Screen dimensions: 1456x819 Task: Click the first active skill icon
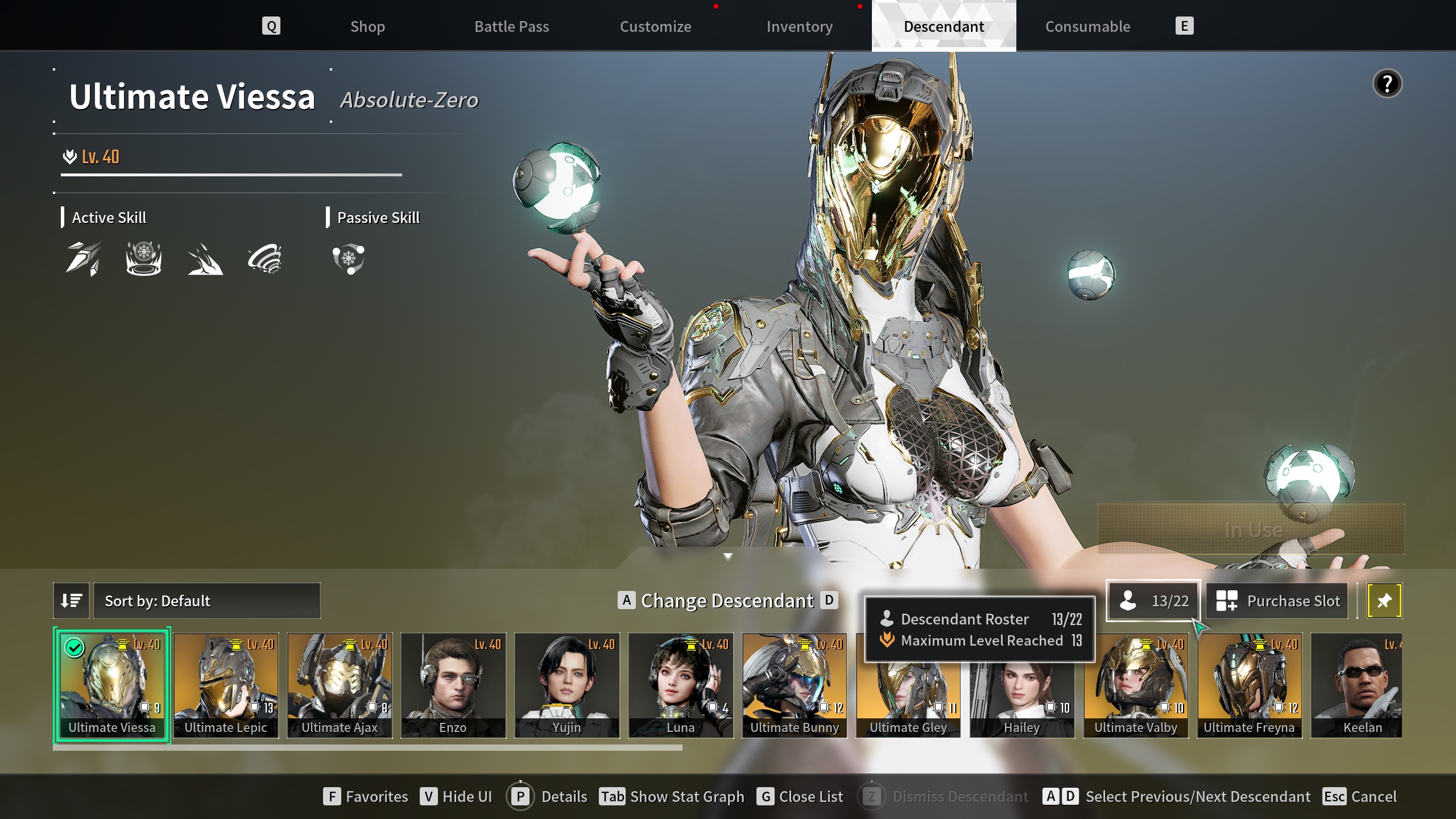(83, 259)
